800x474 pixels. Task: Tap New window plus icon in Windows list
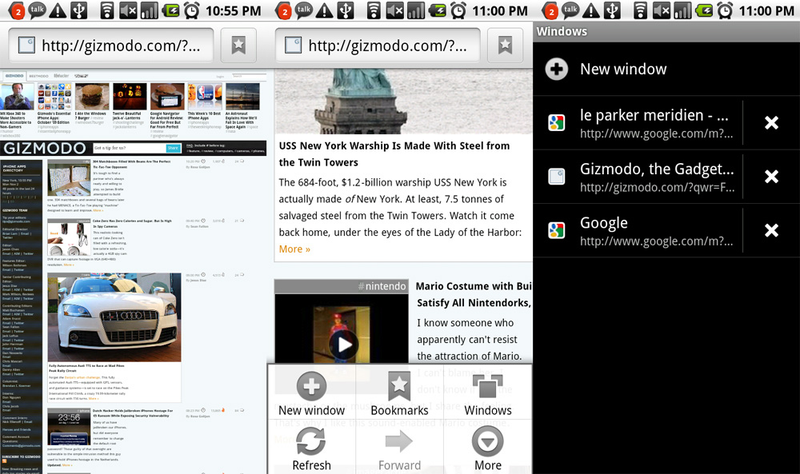point(556,69)
